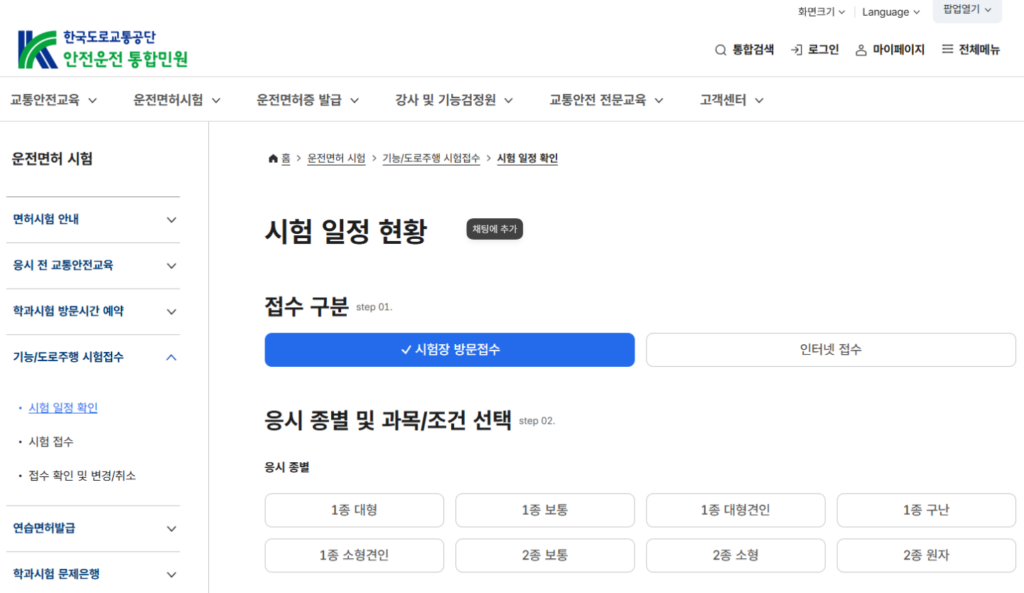Open the 화면크기 dropdown
Screen dimensions: 1024x593
[821, 12]
